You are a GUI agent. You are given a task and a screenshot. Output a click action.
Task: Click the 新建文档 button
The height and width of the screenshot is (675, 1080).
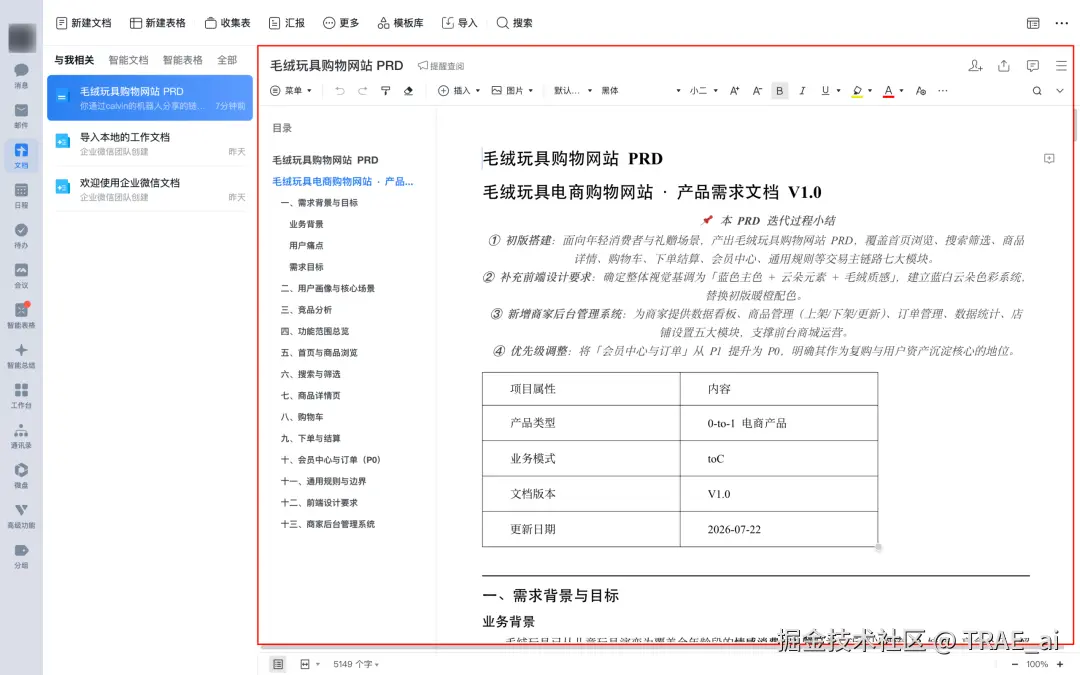(x=83, y=23)
